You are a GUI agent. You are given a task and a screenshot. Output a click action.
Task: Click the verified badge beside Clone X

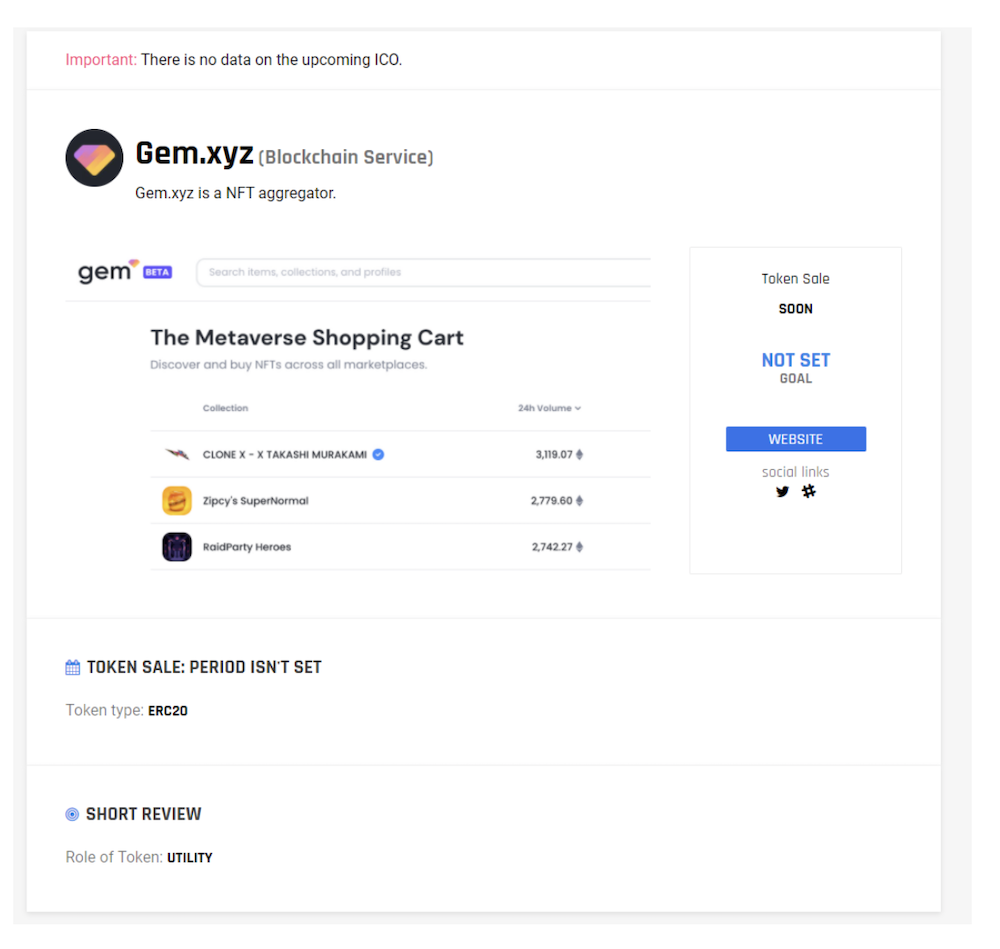tap(378, 454)
